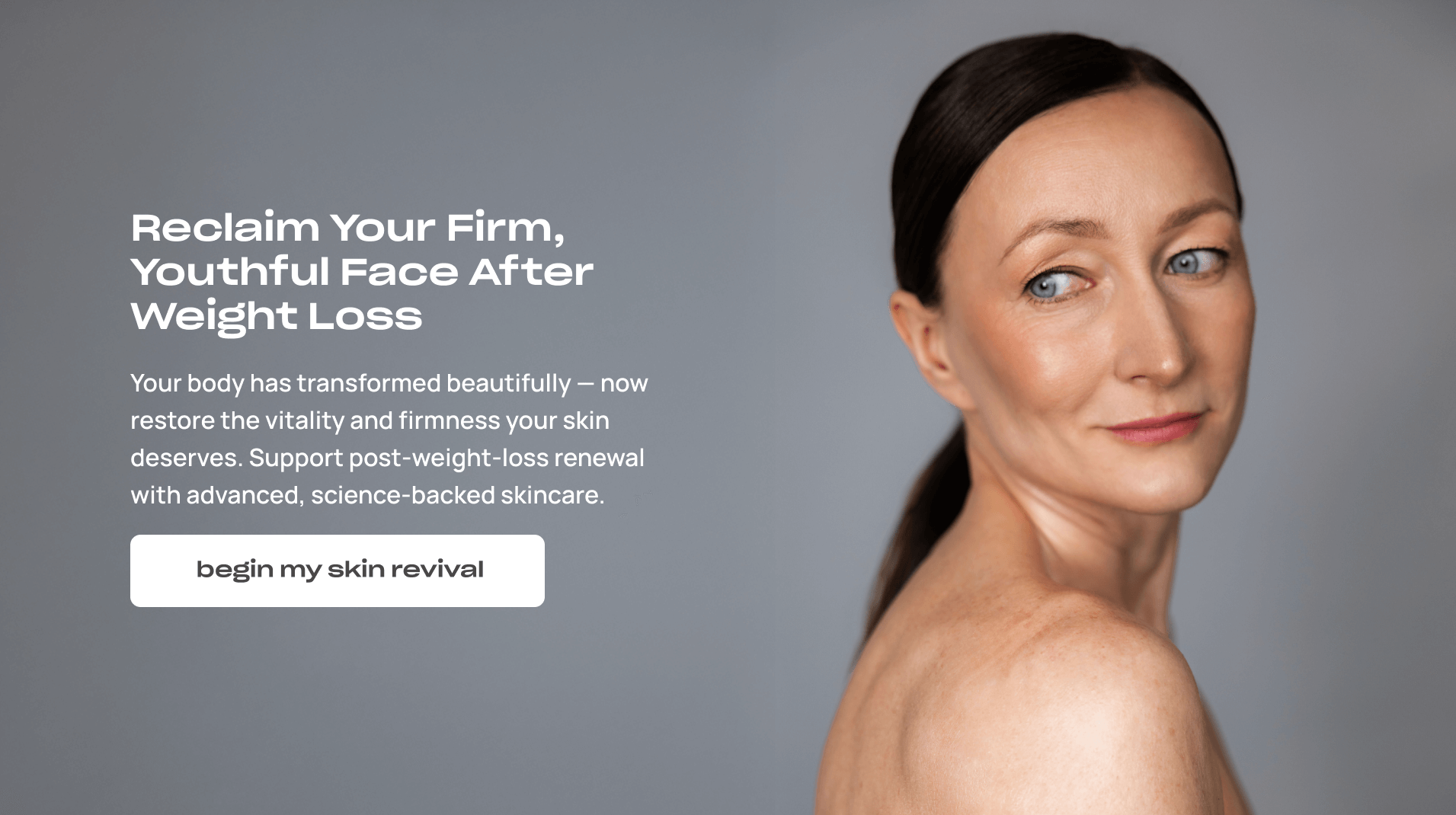Image resolution: width=1456 pixels, height=815 pixels.
Task: Click the word 'science-backed' in the paragraph
Action: (x=403, y=495)
